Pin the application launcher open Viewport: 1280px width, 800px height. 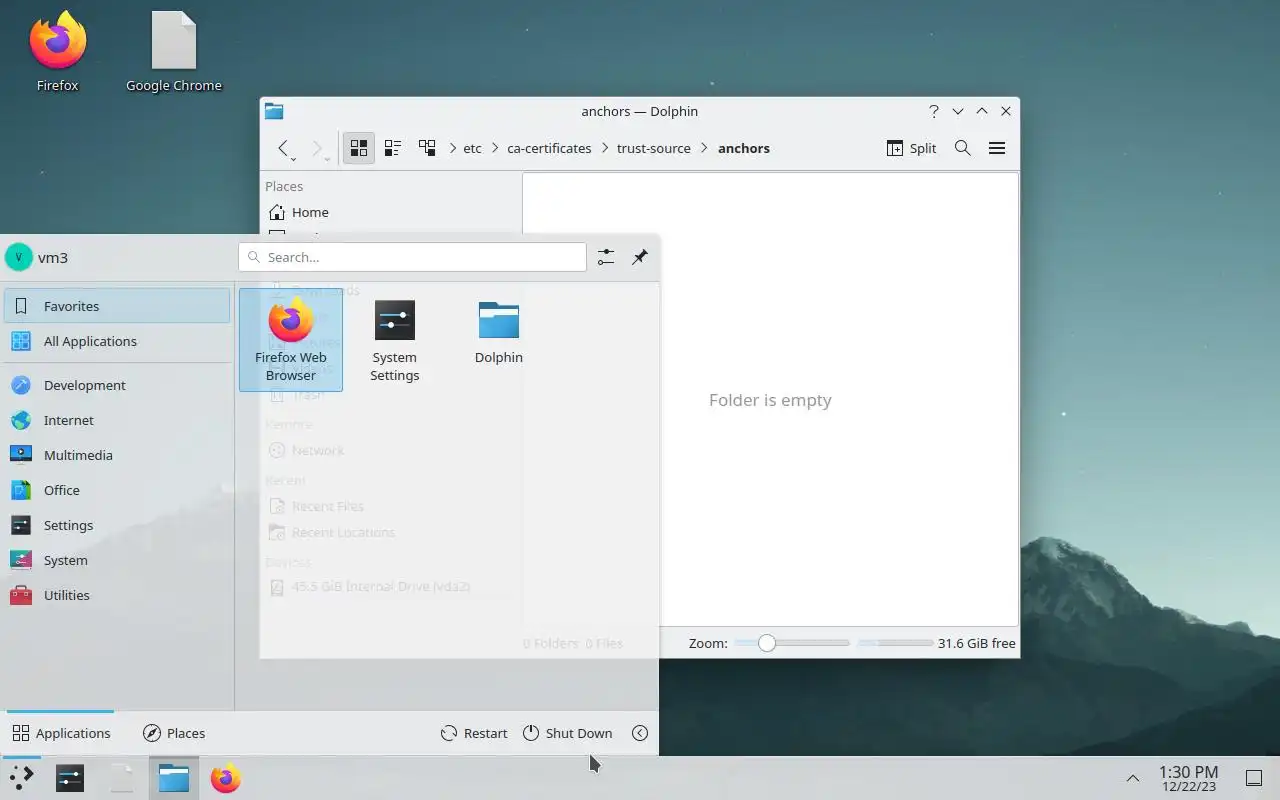point(640,257)
